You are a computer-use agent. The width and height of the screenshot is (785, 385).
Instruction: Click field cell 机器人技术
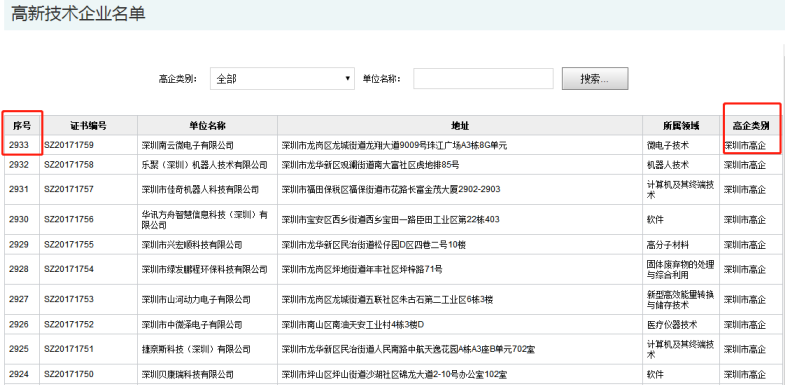tap(668, 164)
